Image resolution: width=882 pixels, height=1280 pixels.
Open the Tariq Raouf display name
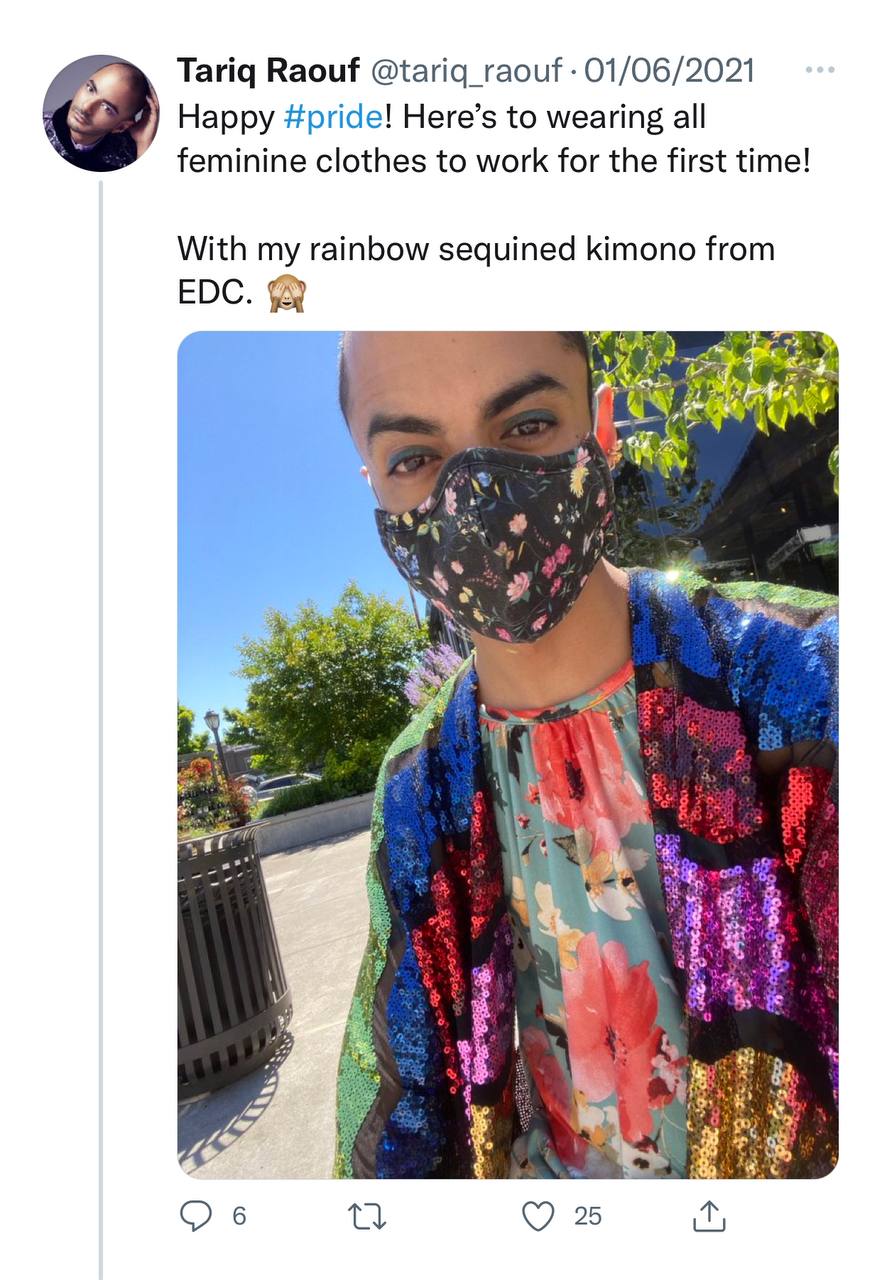pyautogui.click(x=269, y=71)
